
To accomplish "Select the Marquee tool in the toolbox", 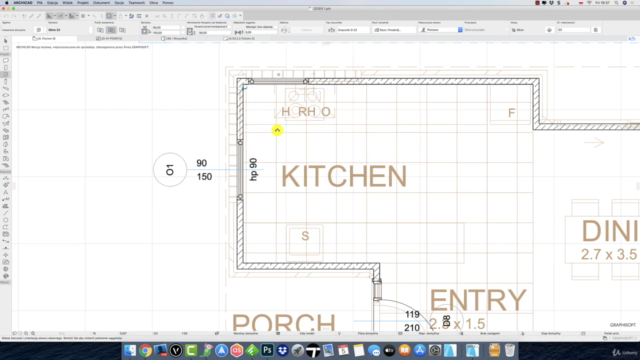I will [6, 48].
